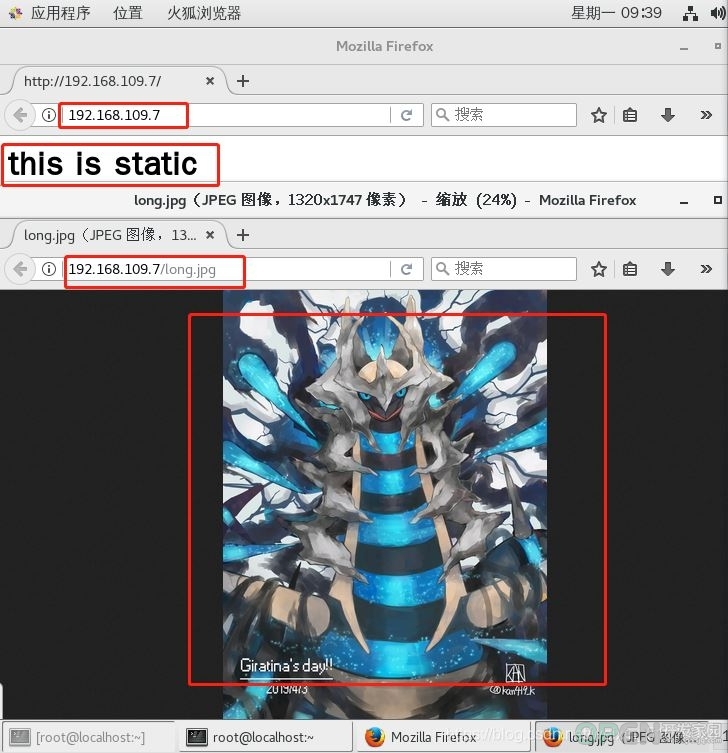The width and height of the screenshot is (728, 753).
Task: Click the 'this is static' heading text
Action: click(x=103, y=164)
